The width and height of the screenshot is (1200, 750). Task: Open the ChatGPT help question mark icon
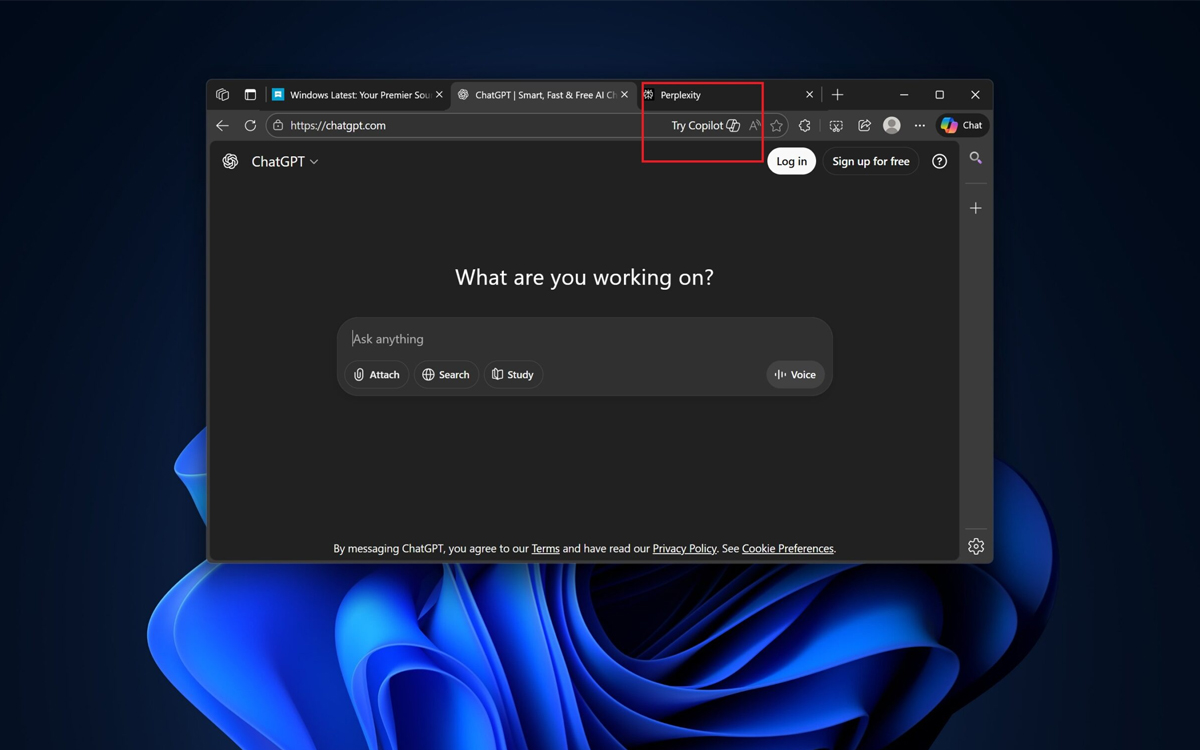939,161
